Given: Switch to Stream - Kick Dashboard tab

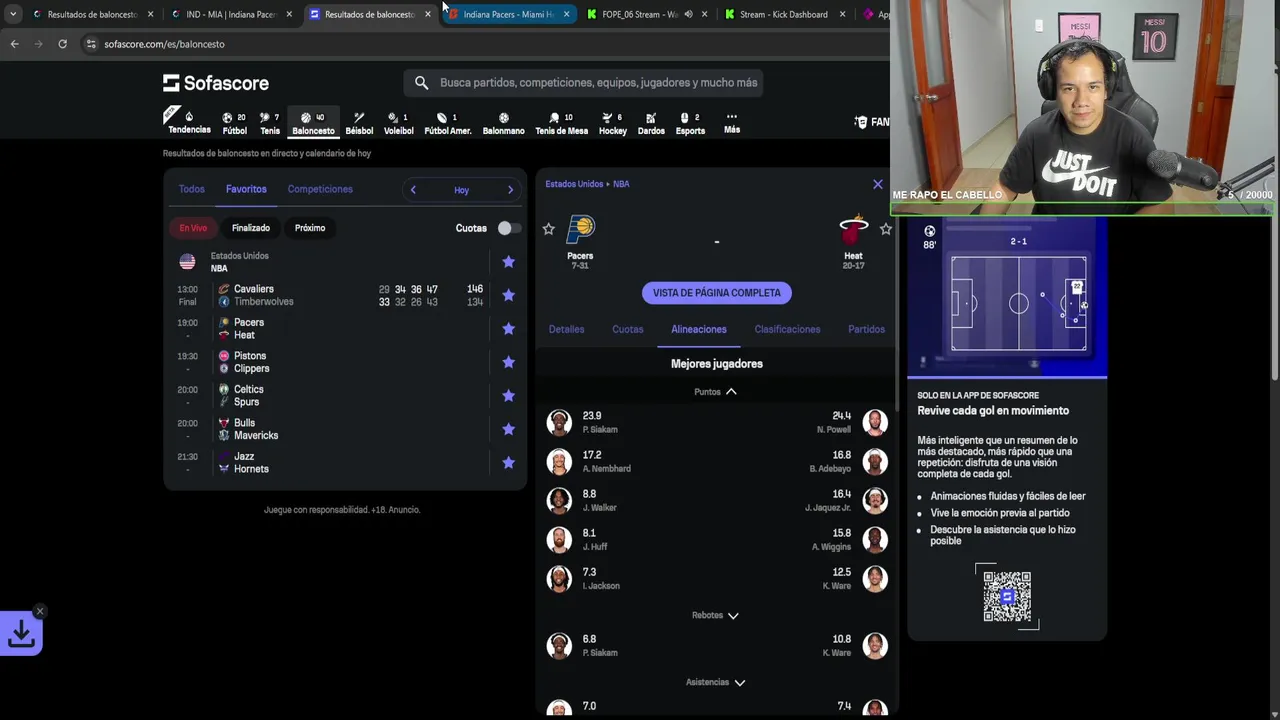Looking at the screenshot, I should tap(784, 14).
